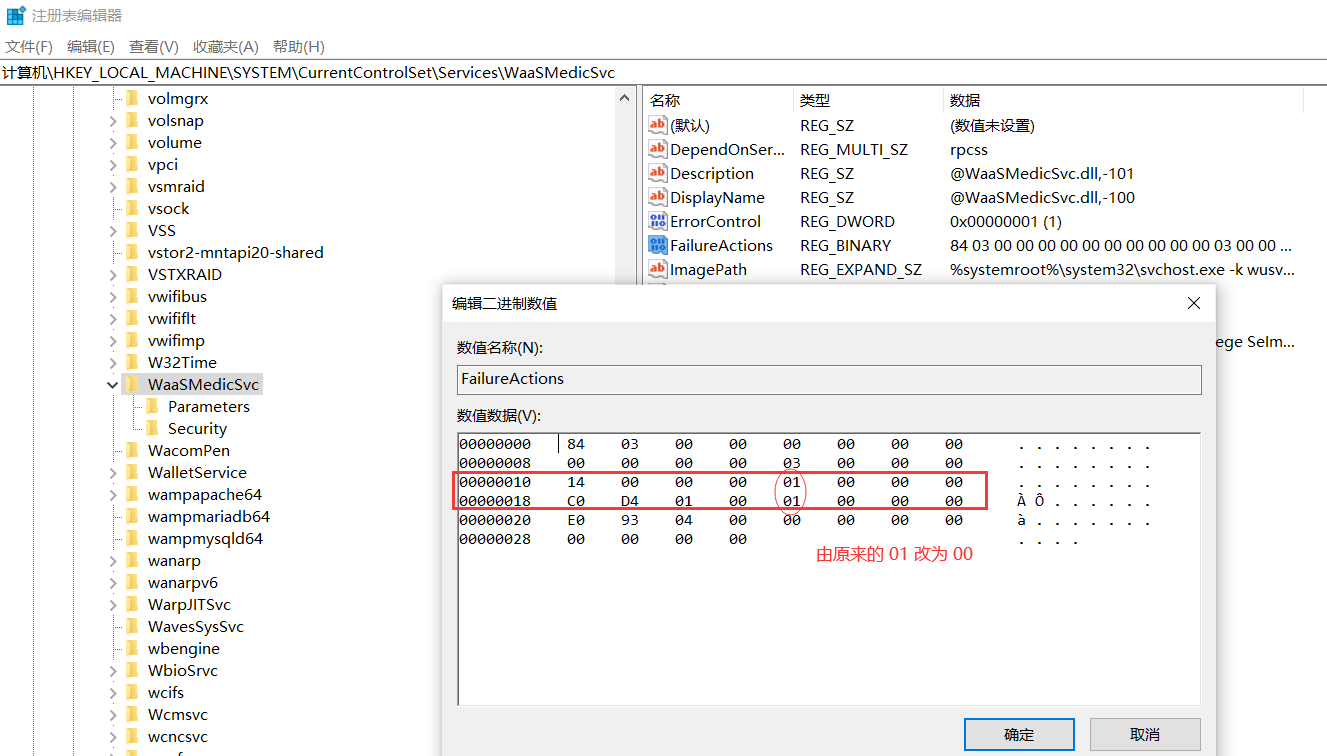Click the 84 byte at offset 00000000
The width and height of the screenshot is (1327, 756).
[x=576, y=444]
